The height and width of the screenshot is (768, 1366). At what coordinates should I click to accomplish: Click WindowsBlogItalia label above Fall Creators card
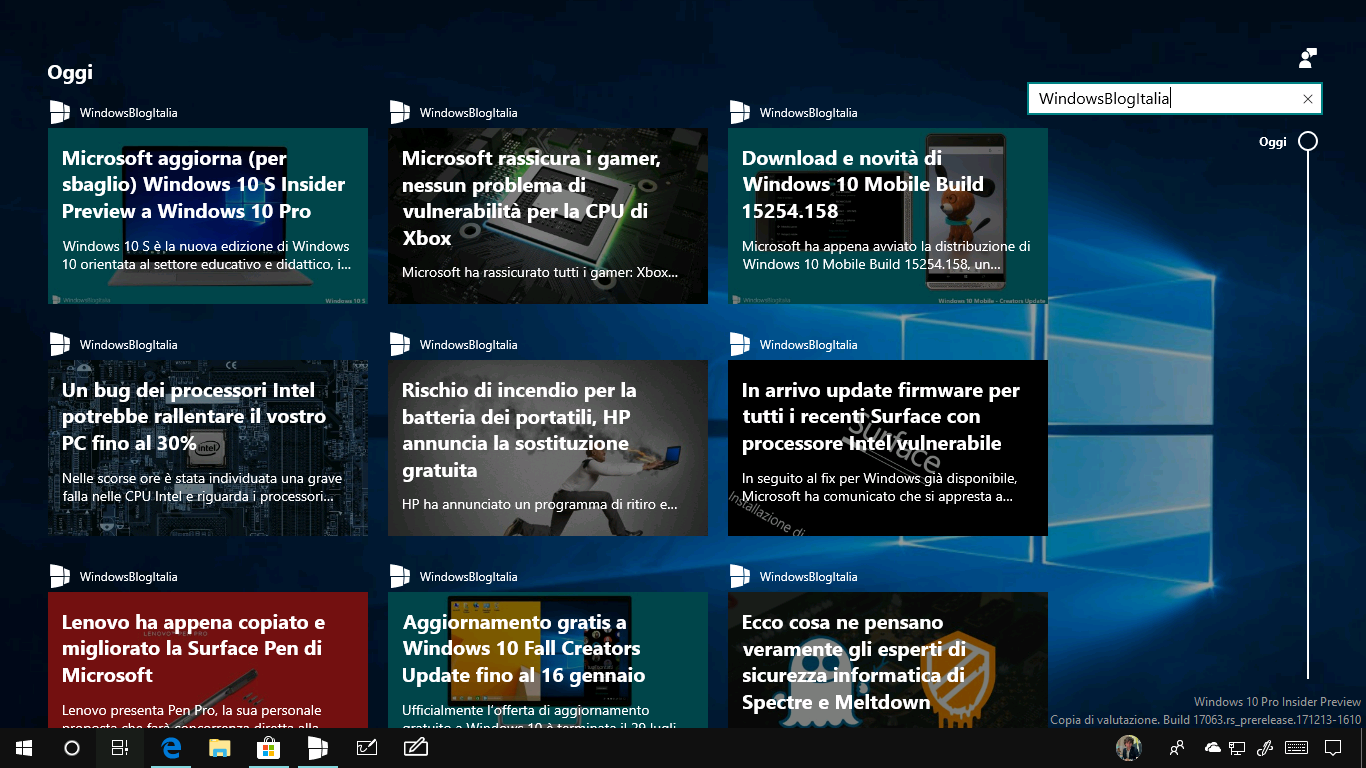click(x=468, y=577)
